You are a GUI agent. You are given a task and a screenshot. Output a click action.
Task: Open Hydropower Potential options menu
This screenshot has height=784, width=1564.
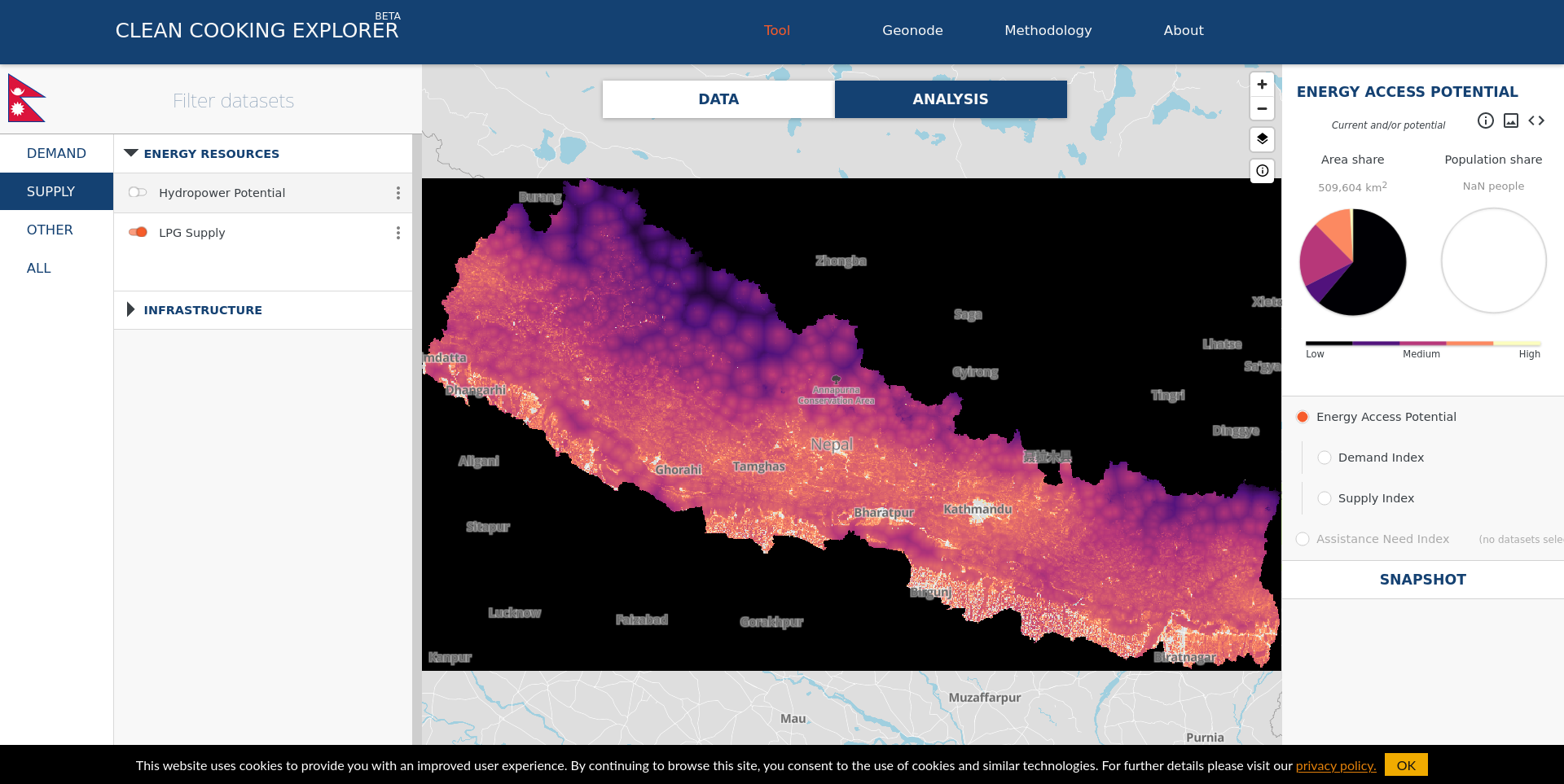[398, 193]
